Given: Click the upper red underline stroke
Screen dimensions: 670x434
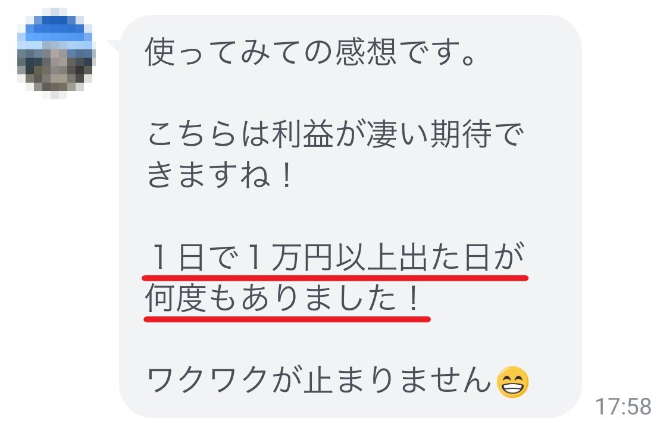Looking at the screenshot, I should click(x=335, y=278).
